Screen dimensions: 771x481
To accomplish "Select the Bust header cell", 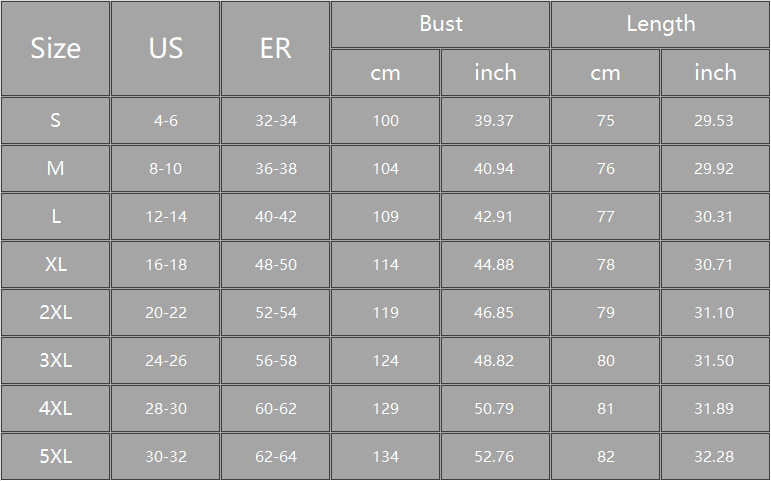I will pos(440,24).
